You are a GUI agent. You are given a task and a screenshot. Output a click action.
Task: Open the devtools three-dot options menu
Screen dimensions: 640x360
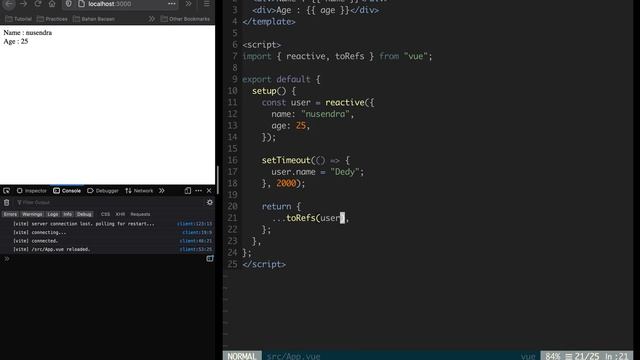pyautogui.click(x=198, y=191)
